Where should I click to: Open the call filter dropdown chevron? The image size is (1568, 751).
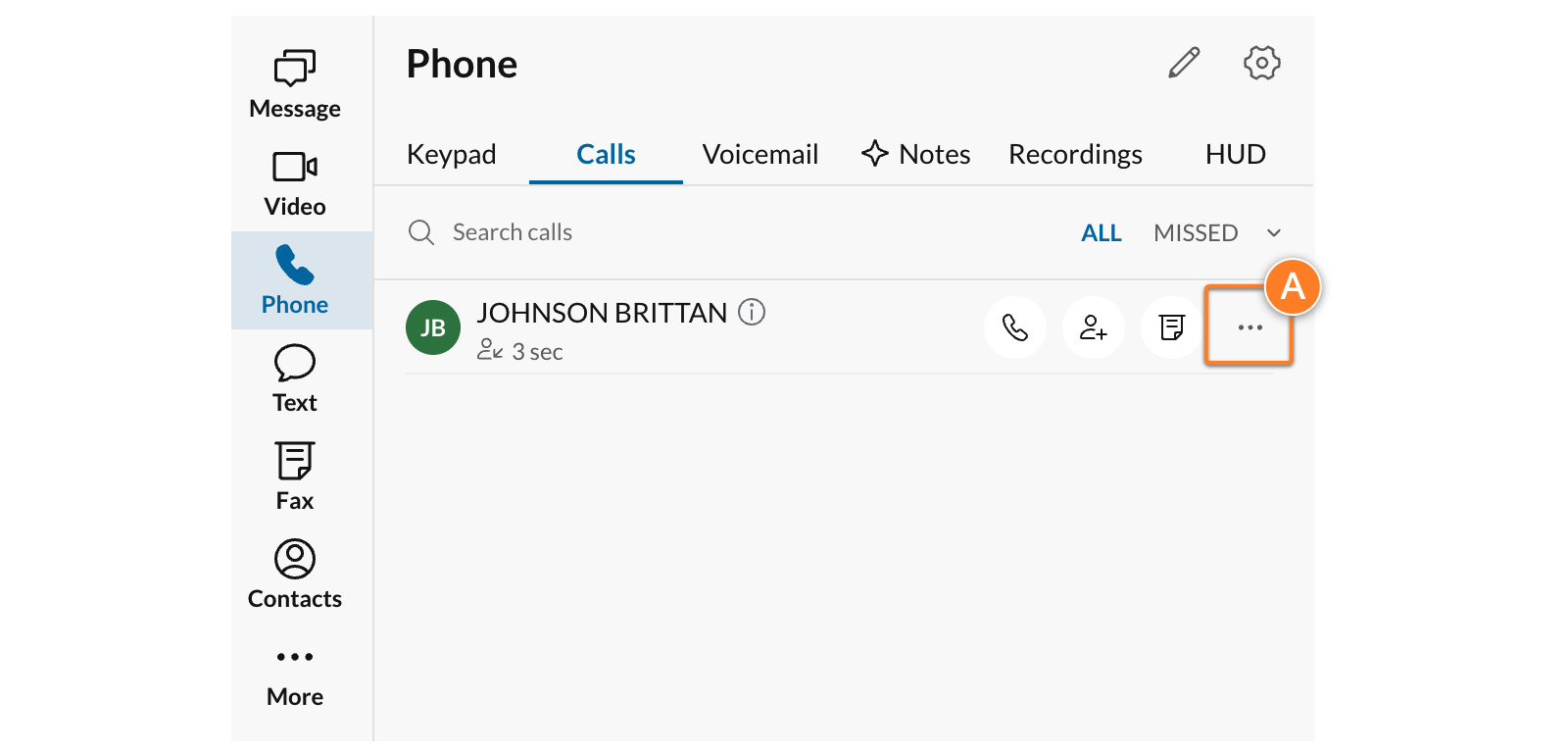click(x=1273, y=232)
